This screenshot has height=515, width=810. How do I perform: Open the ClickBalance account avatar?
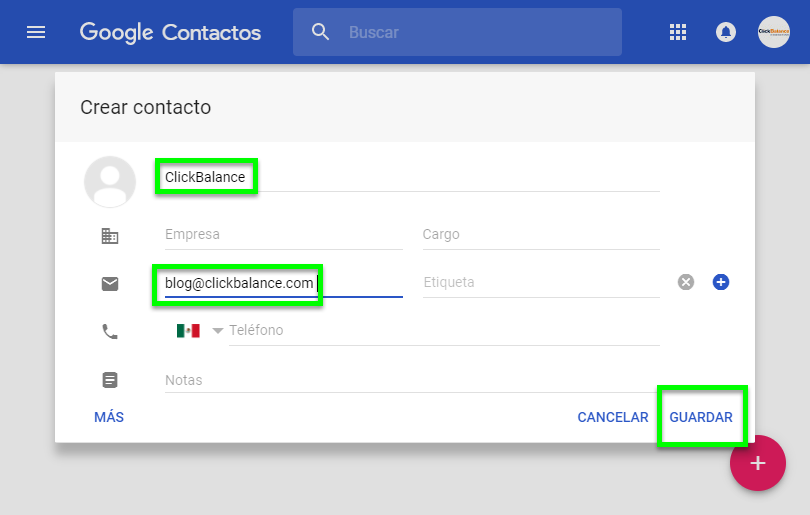pyautogui.click(x=774, y=32)
